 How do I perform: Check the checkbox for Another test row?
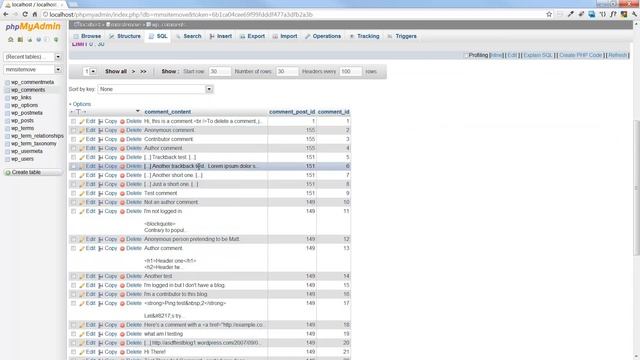pyautogui.click(x=73, y=276)
